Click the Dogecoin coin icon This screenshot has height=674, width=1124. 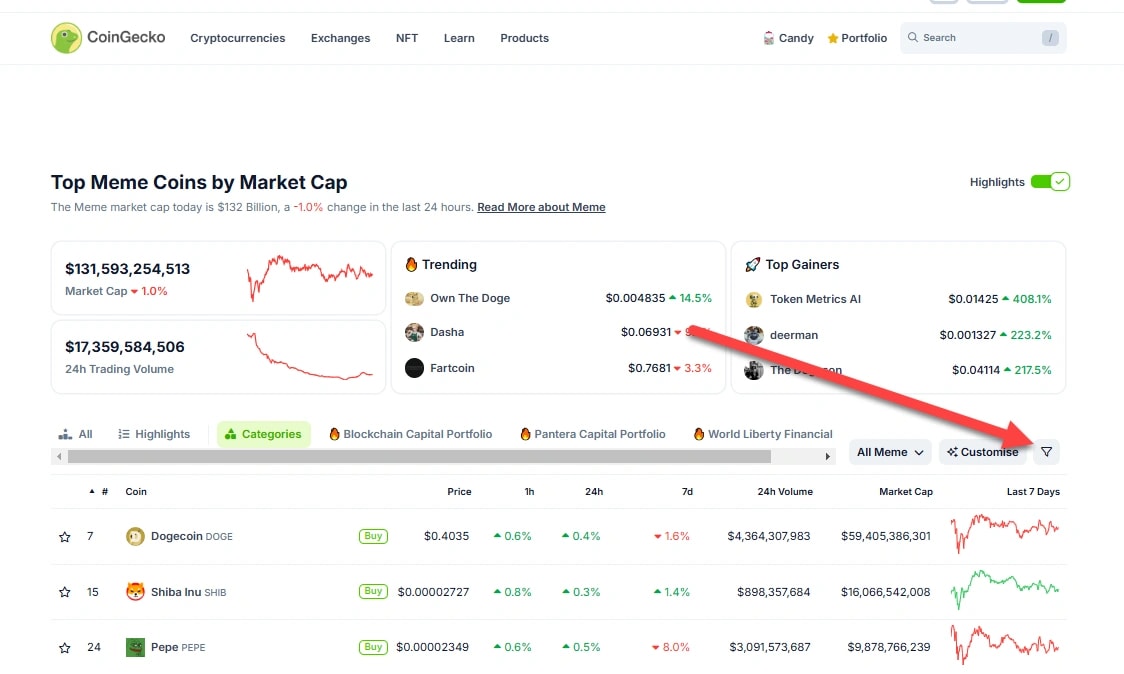135,537
